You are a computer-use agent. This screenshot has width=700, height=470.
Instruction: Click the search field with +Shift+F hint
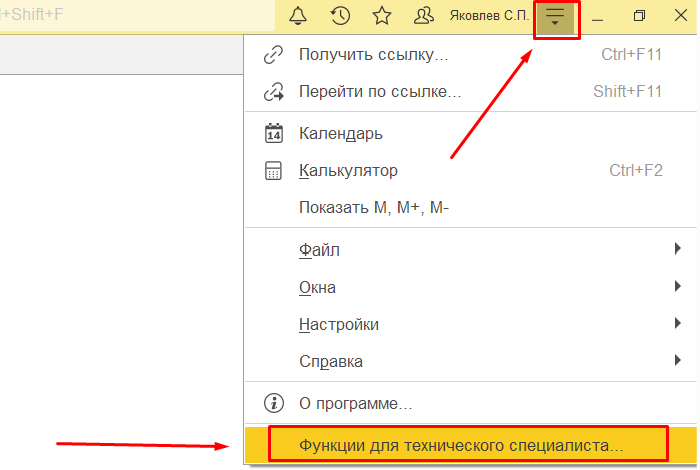[x=137, y=16]
